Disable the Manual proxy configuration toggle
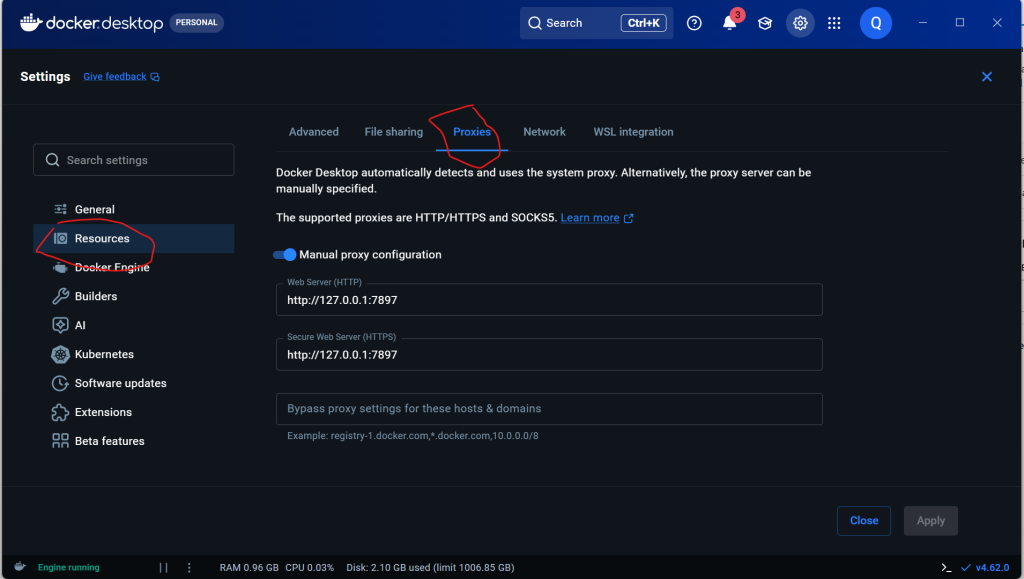The width and height of the screenshot is (1024, 579). (286, 255)
